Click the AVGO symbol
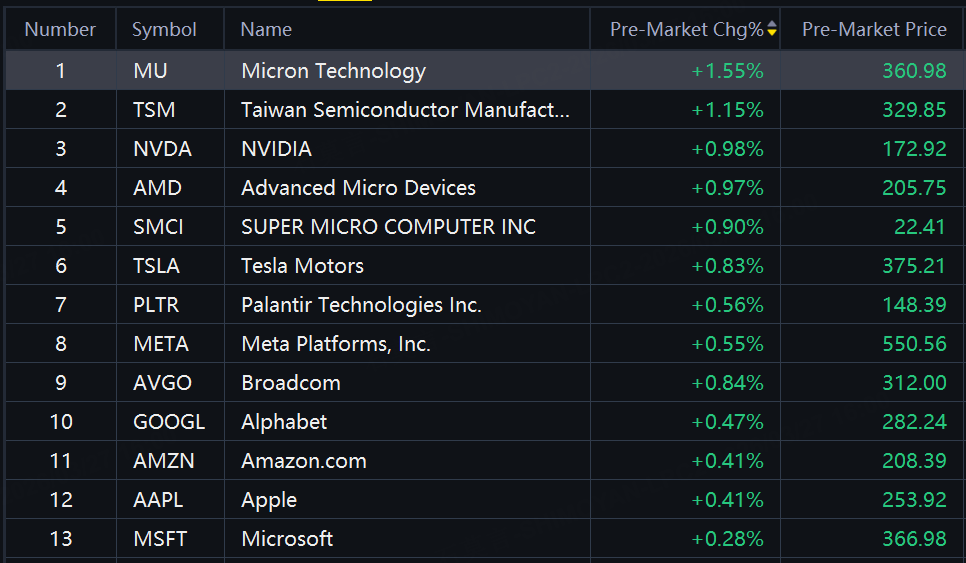This screenshot has width=966, height=563. coord(162,383)
